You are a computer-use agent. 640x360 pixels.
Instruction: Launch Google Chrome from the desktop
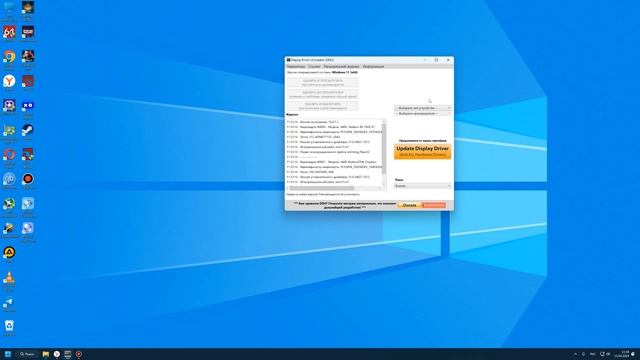(x=9, y=56)
